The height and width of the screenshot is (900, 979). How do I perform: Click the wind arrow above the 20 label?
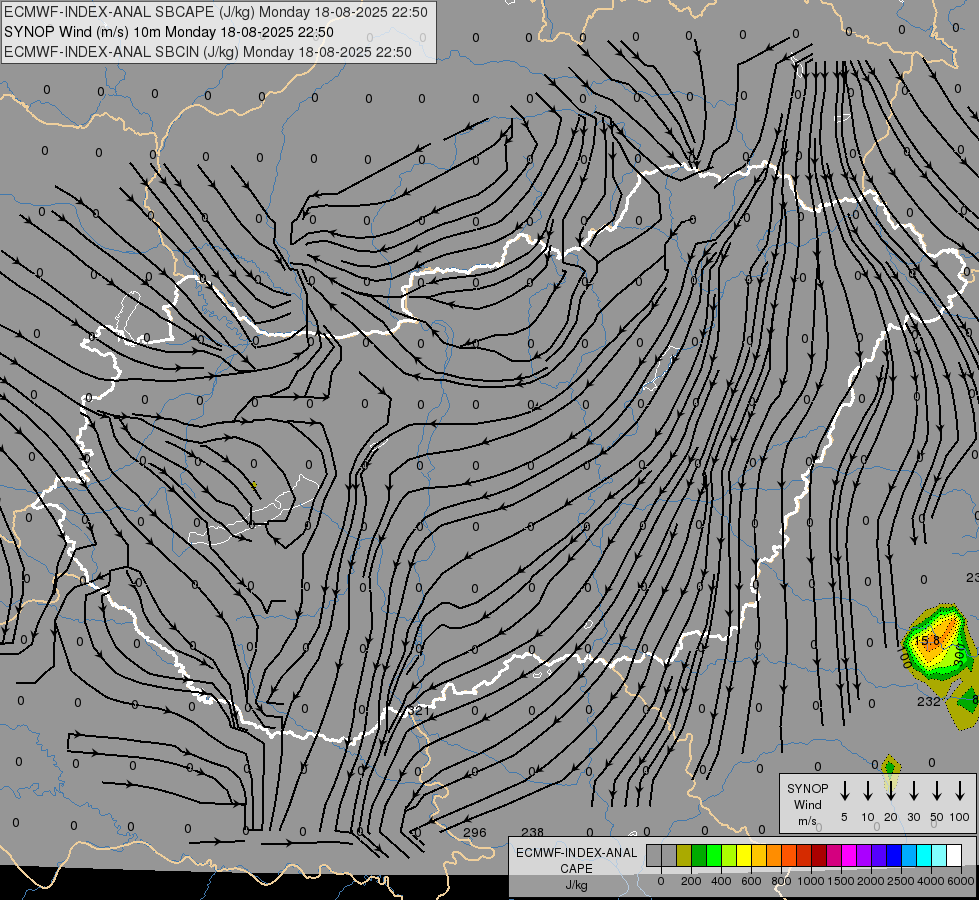click(890, 791)
